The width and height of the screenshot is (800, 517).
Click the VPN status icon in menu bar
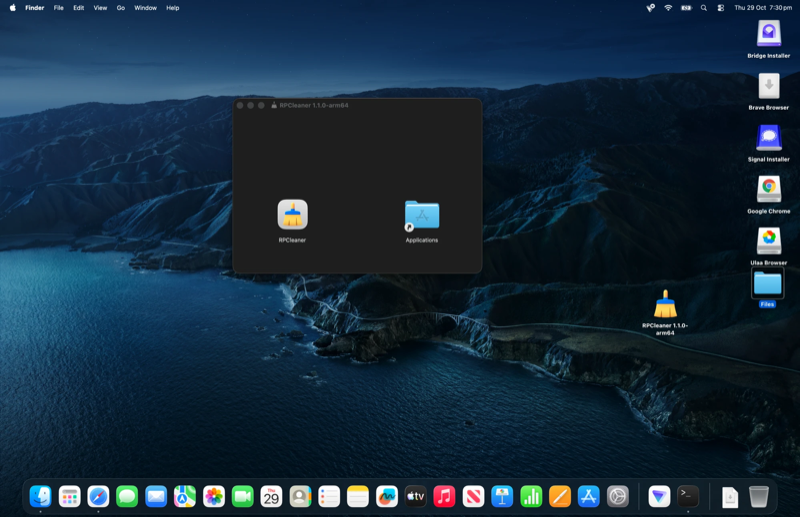click(x=651, y=8)
